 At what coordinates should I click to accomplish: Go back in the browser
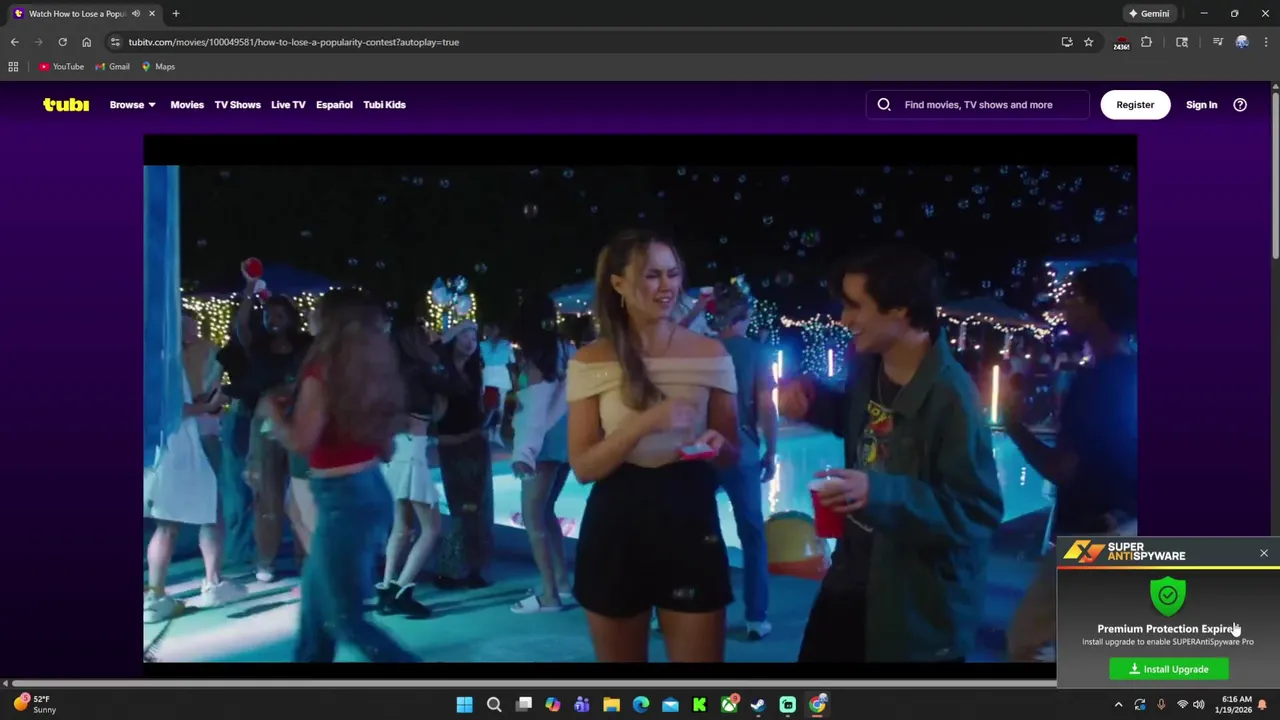pyautogui.click(x=14, y=42)
